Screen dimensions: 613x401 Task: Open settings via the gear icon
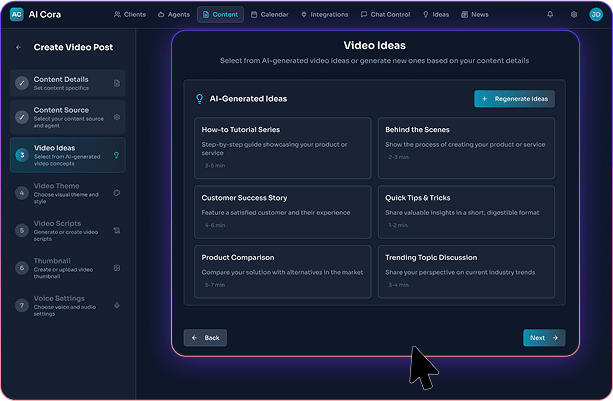[573, 15]
